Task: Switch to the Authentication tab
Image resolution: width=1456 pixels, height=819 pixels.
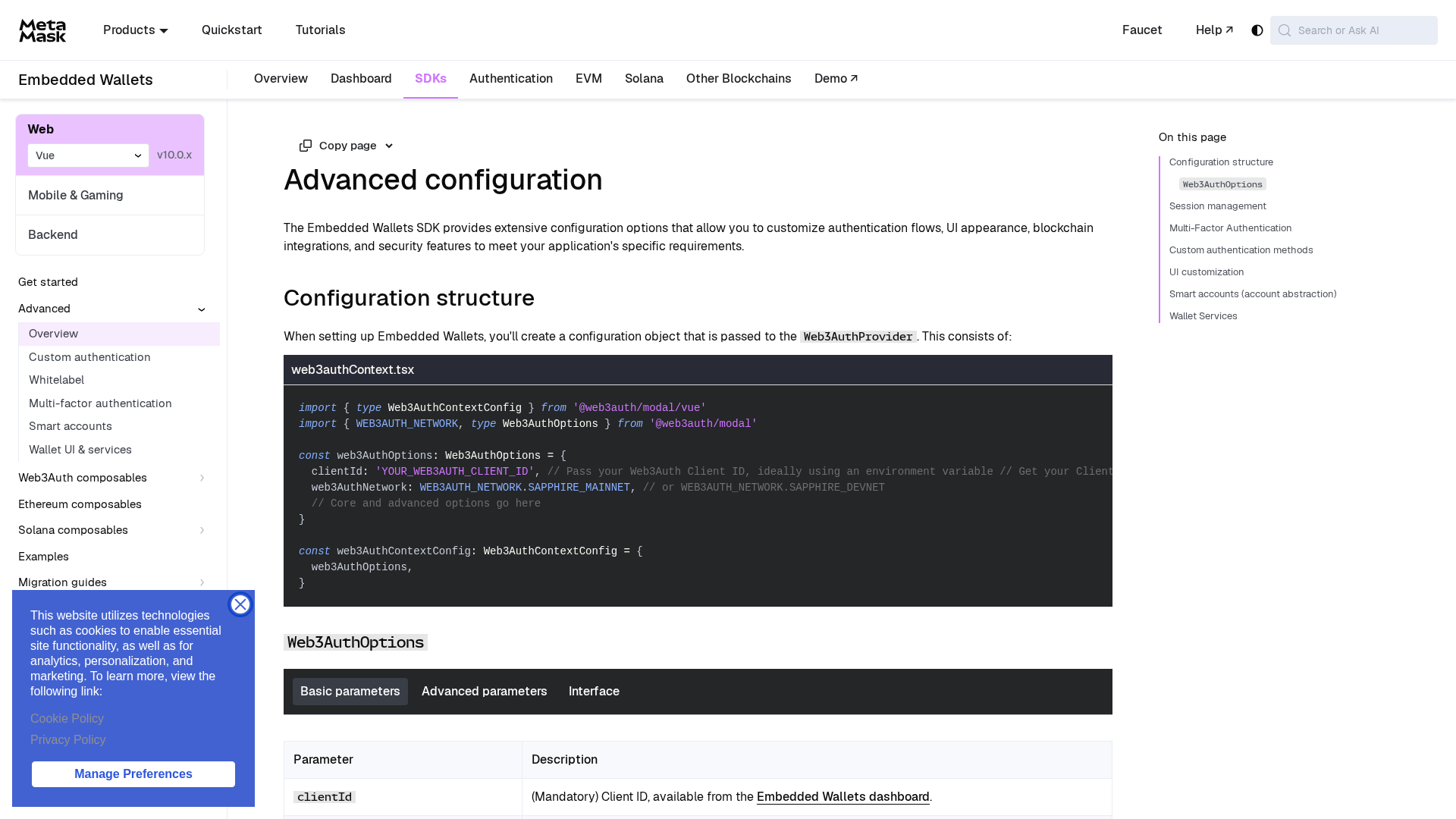Action: (x=511, y=79)
